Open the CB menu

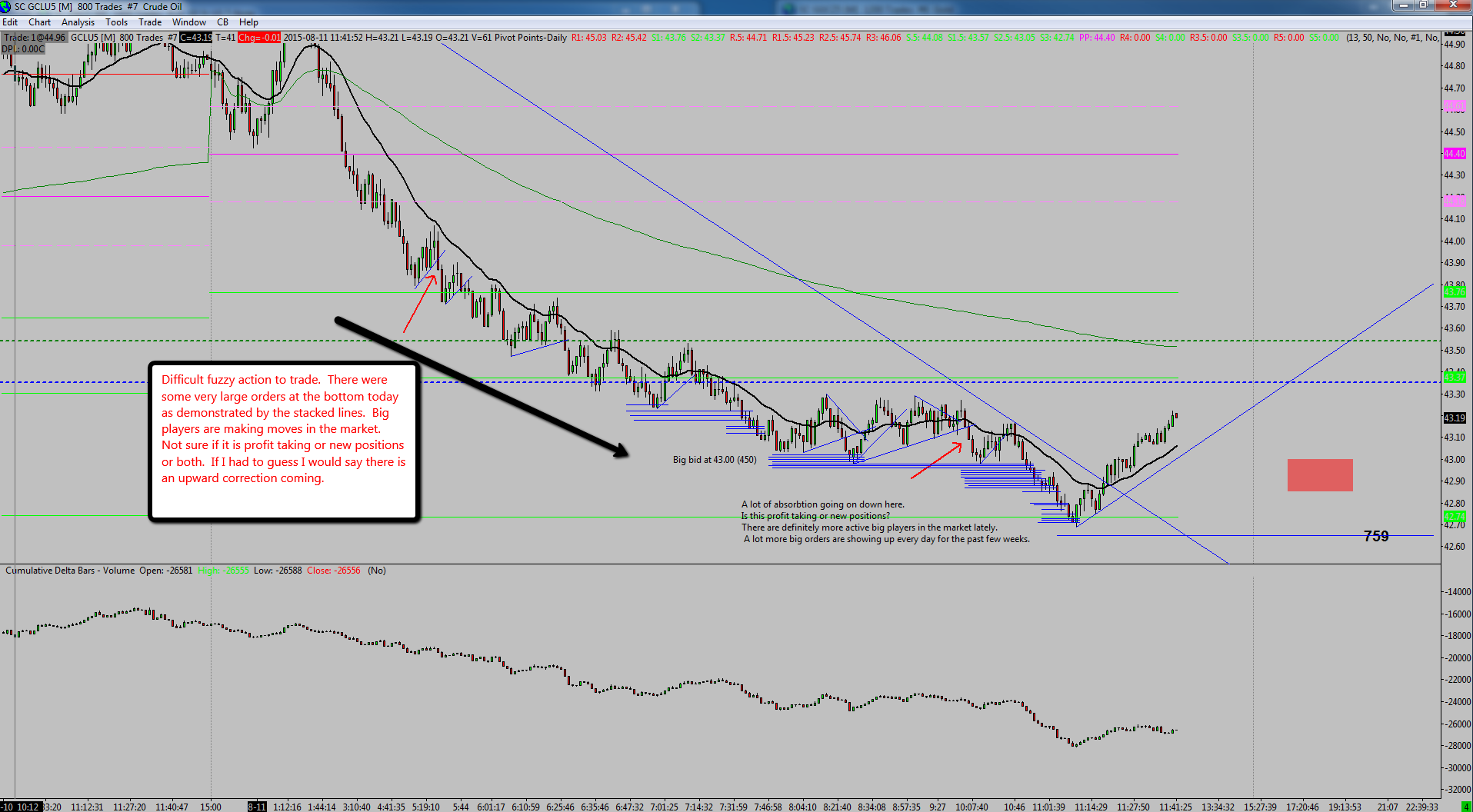click(x=222, y=22)
